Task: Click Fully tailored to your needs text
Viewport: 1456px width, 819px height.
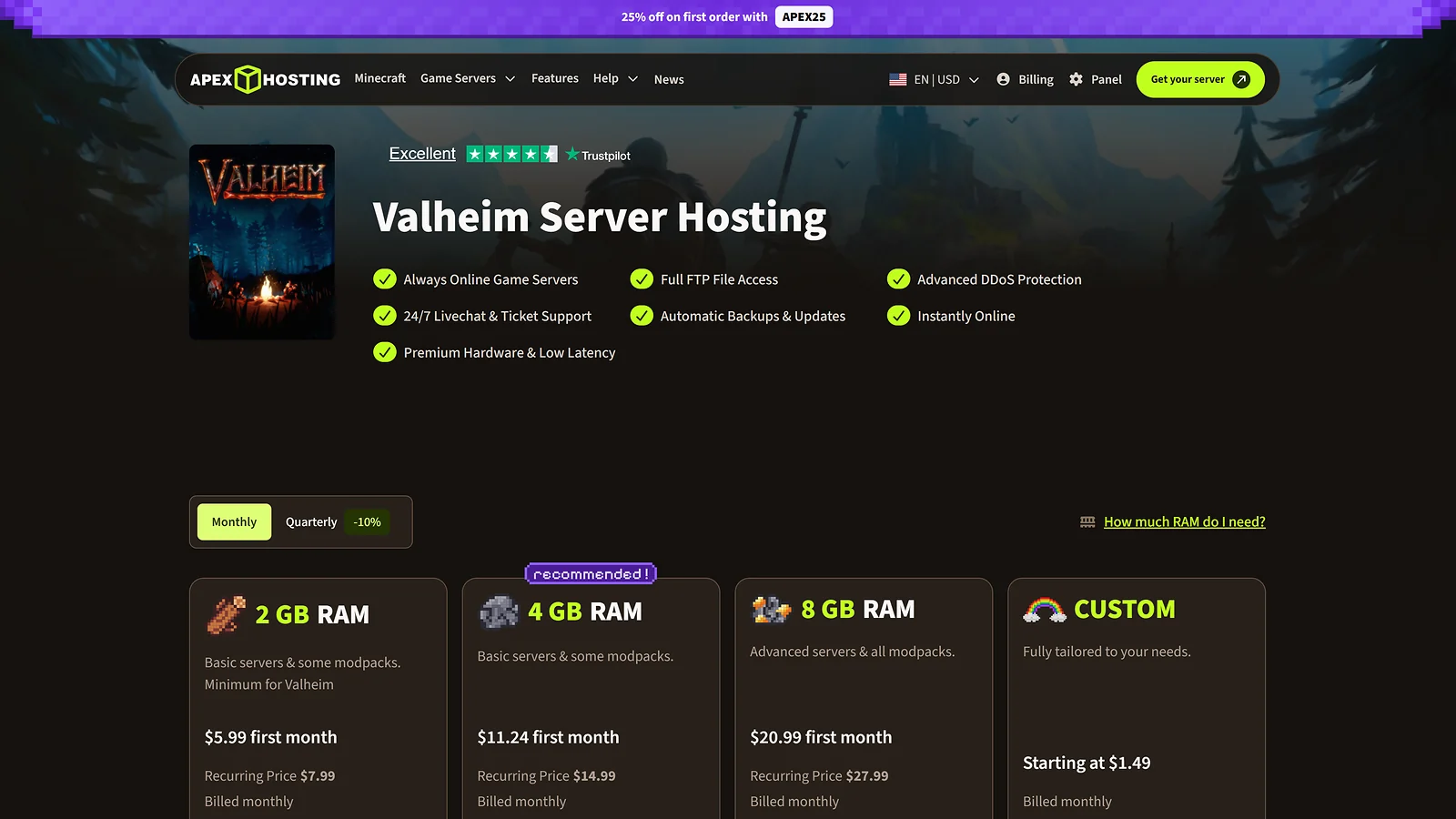Action: [x=1107, y=652]
